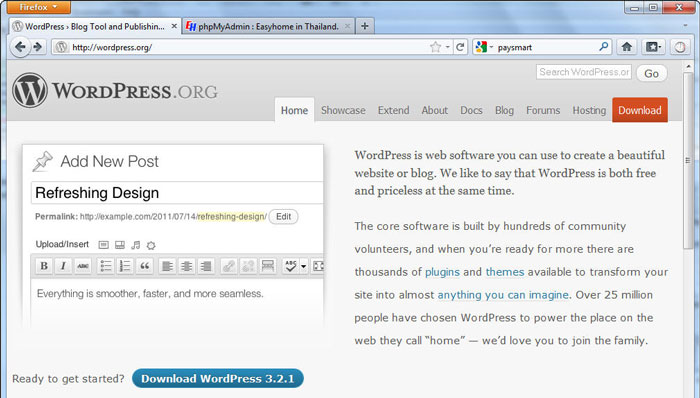Apply strikethrough ABC formatting
Viewport: 700px width, 398px height.
(83, 266)
